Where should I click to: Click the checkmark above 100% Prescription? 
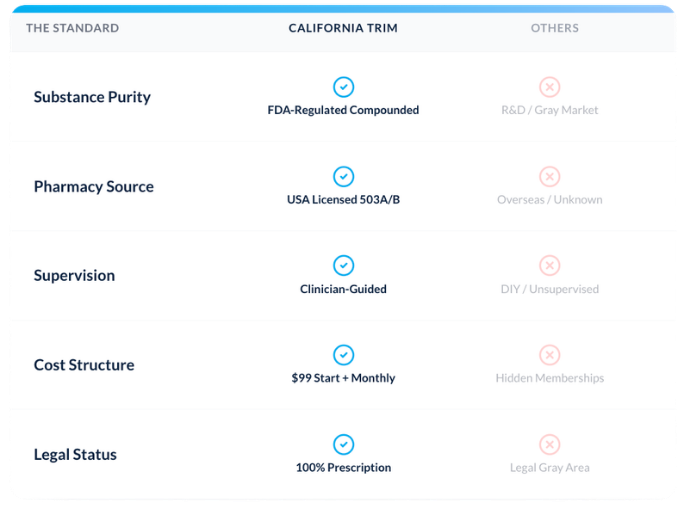[343, 444]
